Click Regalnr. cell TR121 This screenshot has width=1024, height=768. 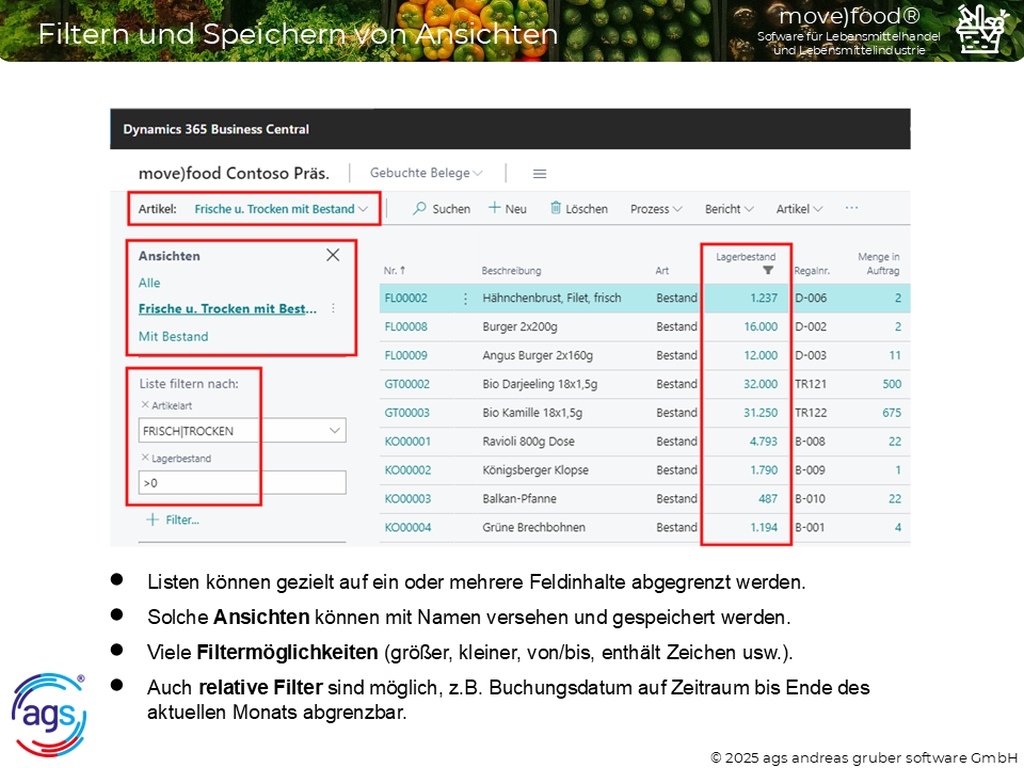point(810,384)
